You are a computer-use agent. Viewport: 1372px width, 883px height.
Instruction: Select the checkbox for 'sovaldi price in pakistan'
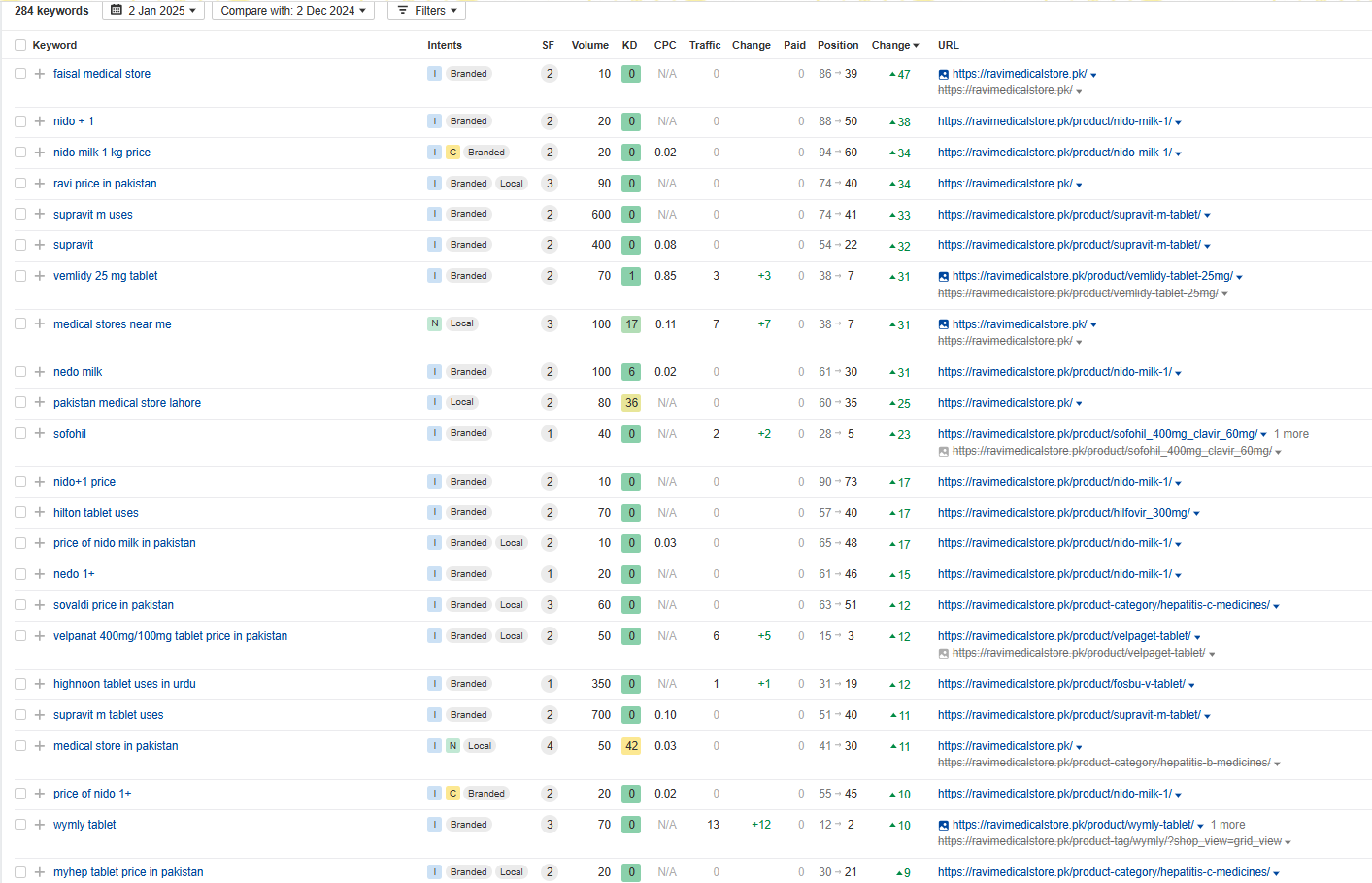point(20,605)
